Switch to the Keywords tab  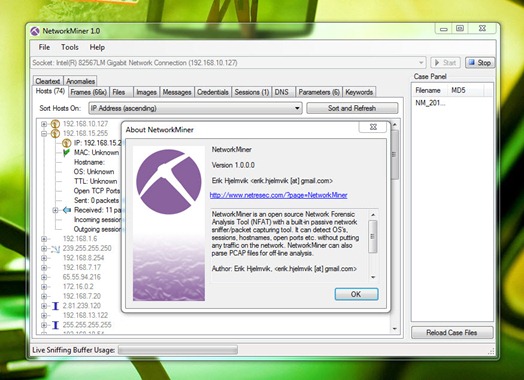pyautogui.click(x=359, y=92)
